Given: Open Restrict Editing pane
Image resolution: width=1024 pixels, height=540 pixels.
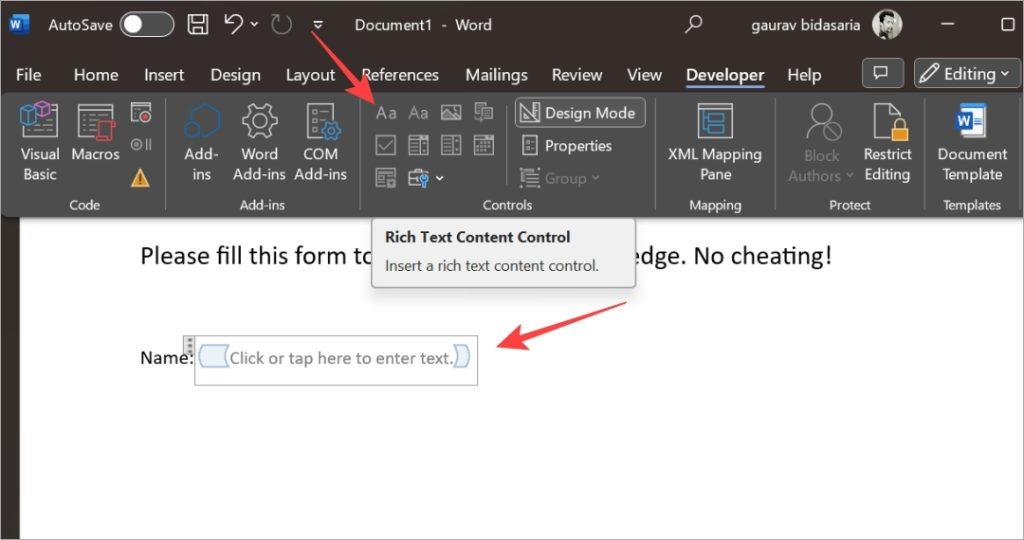Looking at the screenshot, I should tap(887, 142).
